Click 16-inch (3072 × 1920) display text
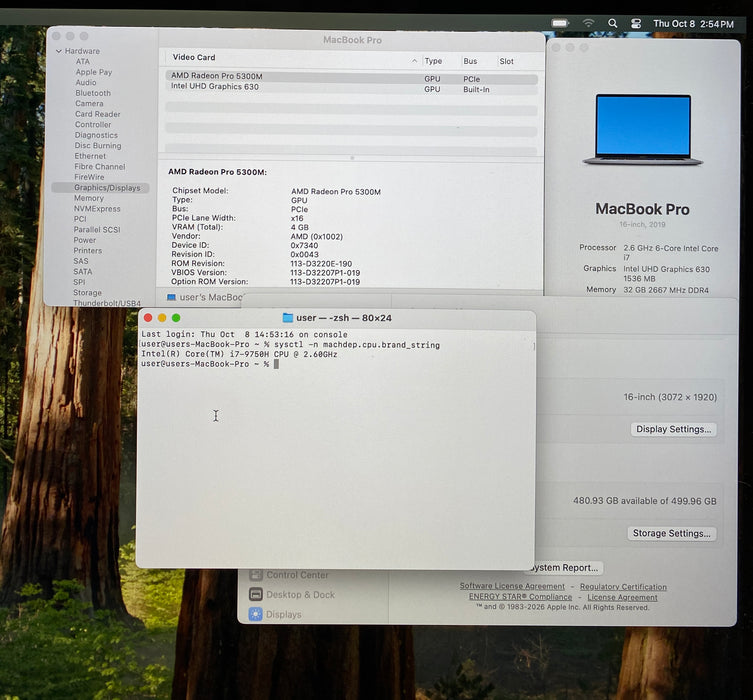This screenshot has height=700, width=753. [x=670, y=397]
